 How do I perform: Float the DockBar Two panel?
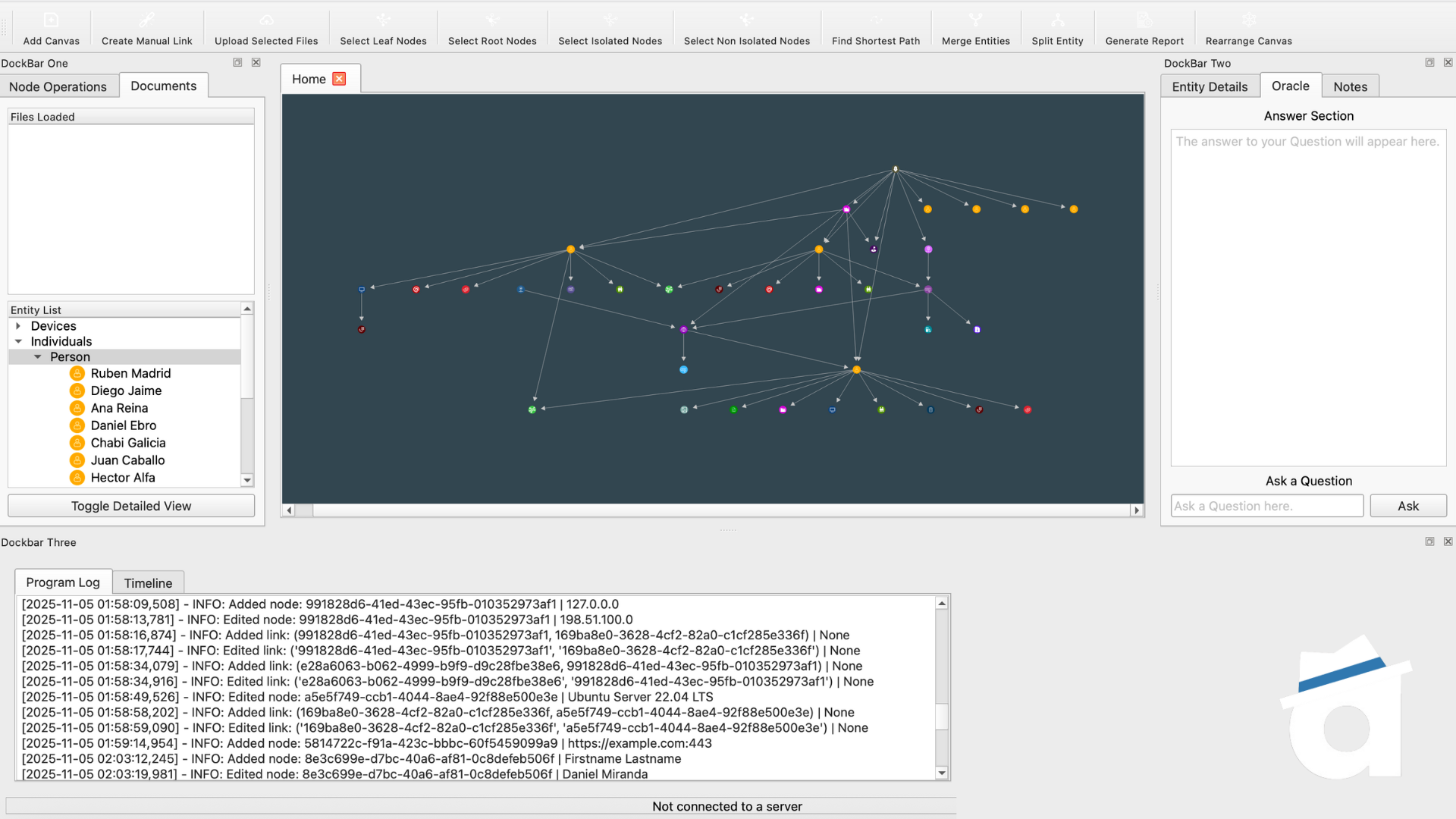(1429, 62)
